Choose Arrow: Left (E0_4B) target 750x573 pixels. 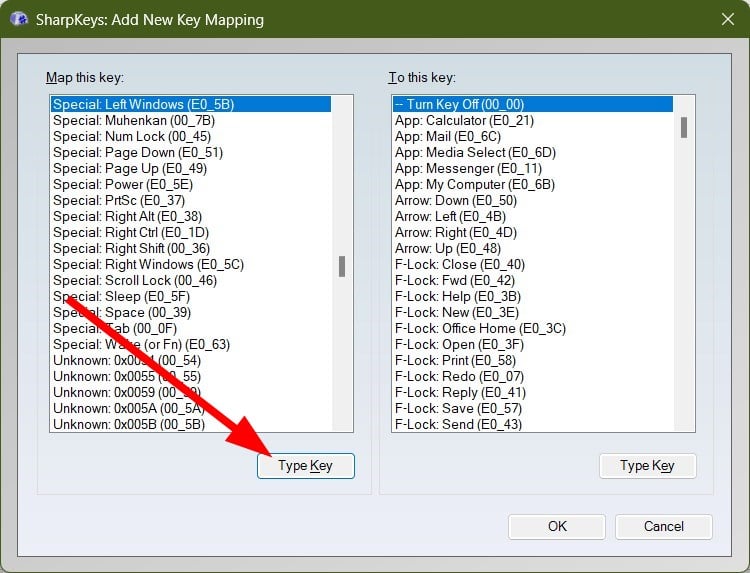tap(533, 217)
